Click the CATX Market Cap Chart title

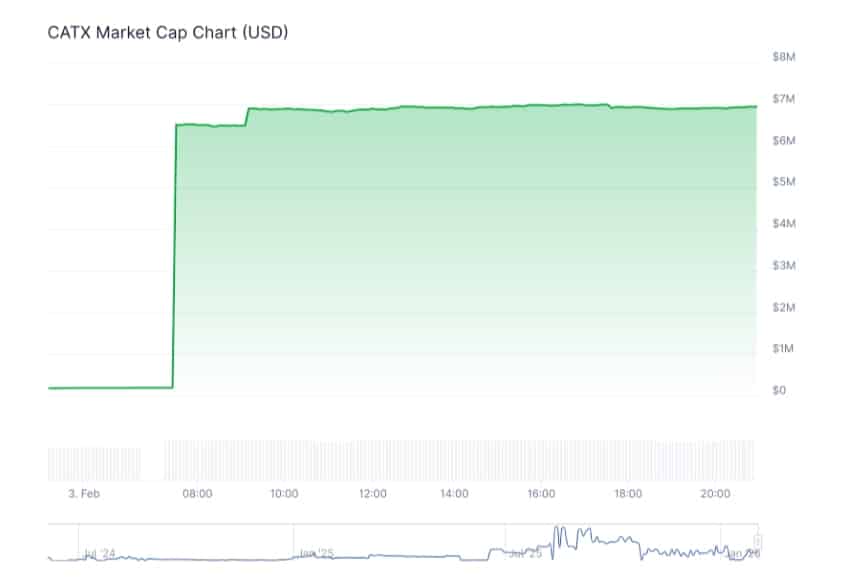click(x=168, y=33)
